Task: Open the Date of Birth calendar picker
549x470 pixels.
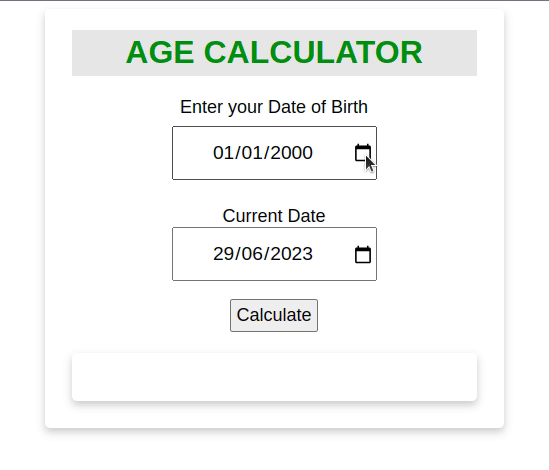Action: click(x=363, y=153)
